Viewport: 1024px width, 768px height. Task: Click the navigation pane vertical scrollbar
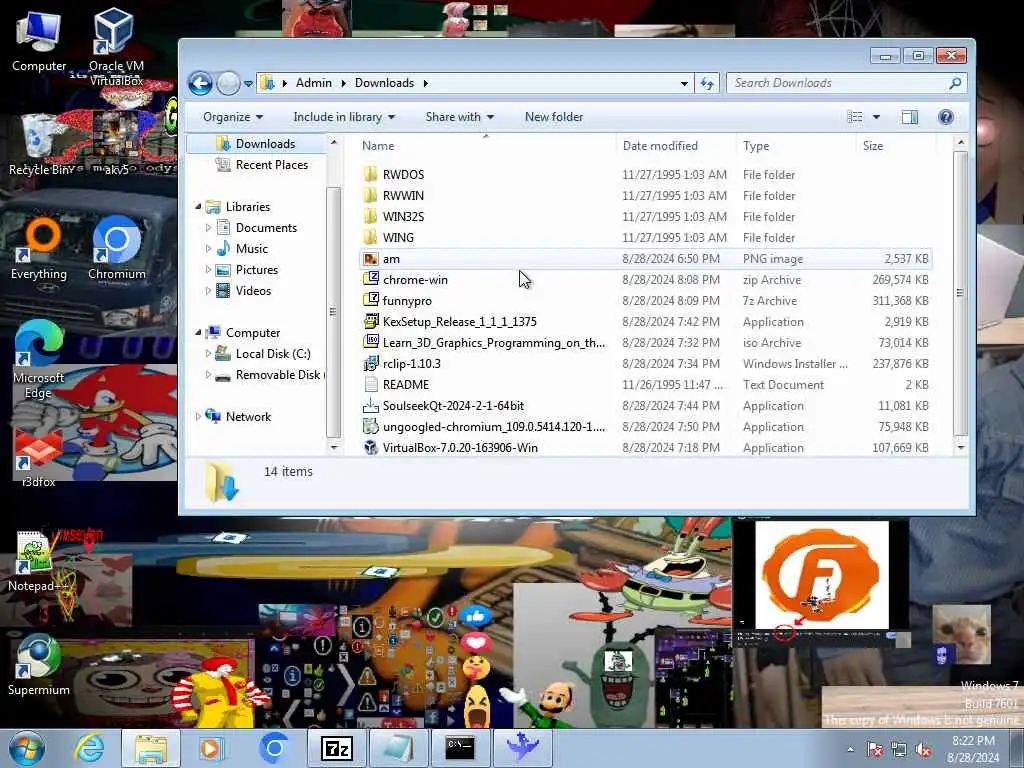click(333, 312)
